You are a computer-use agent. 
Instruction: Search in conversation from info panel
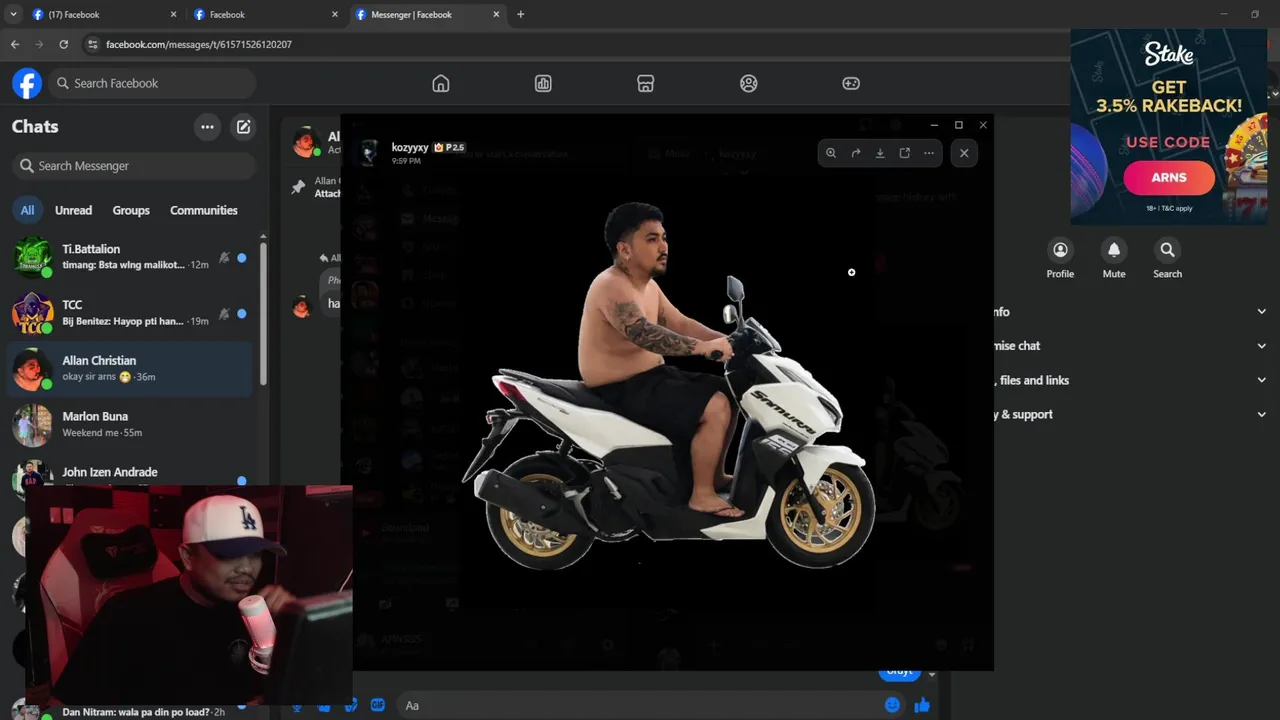coord(1167,258)
